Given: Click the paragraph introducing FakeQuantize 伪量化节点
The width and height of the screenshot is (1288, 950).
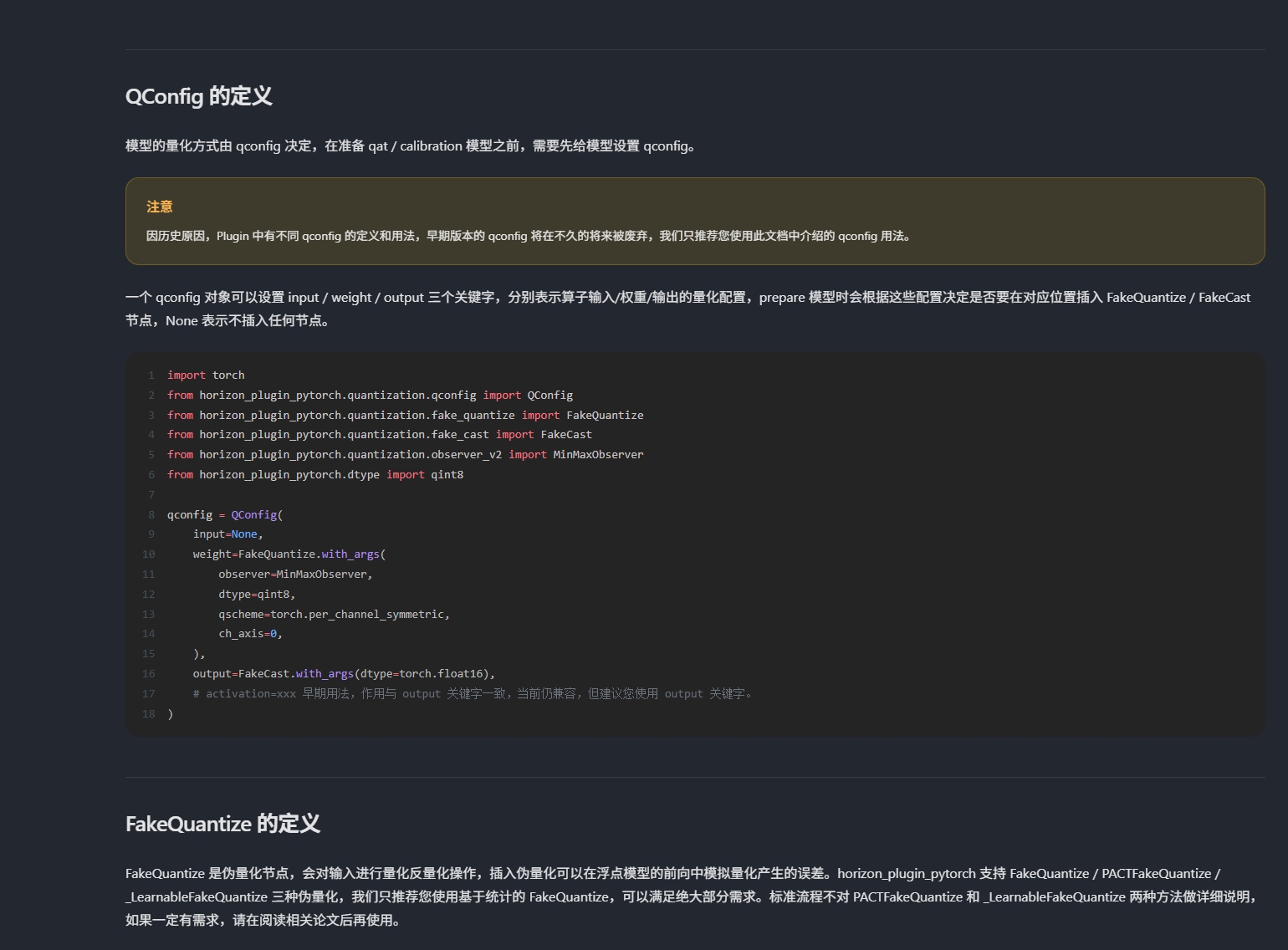Looking at the screenshot, I should coord(693,896).
